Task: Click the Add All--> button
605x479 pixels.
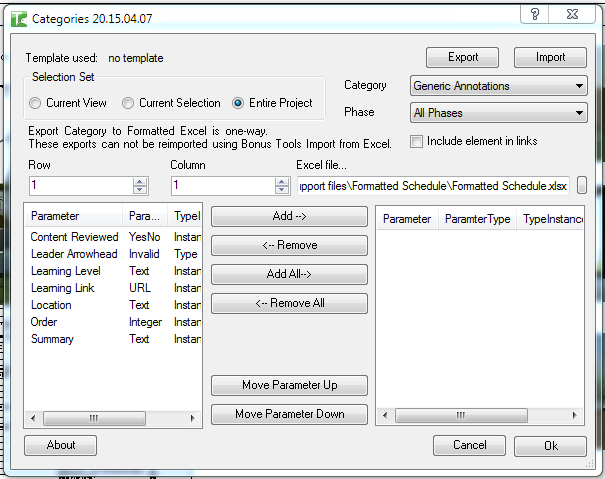Action: click(289, 274)
